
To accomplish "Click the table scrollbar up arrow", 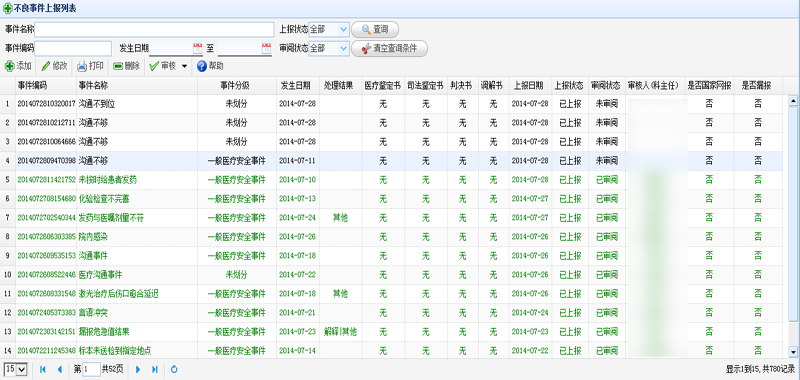I will pyautogui.click(x=793, y=101).
